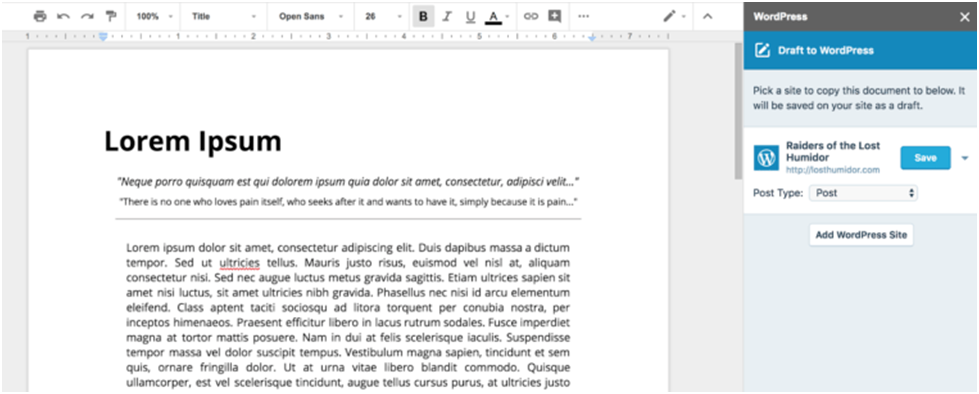
Task: Hide the menus with the chevron up
Action: point(707,16)
